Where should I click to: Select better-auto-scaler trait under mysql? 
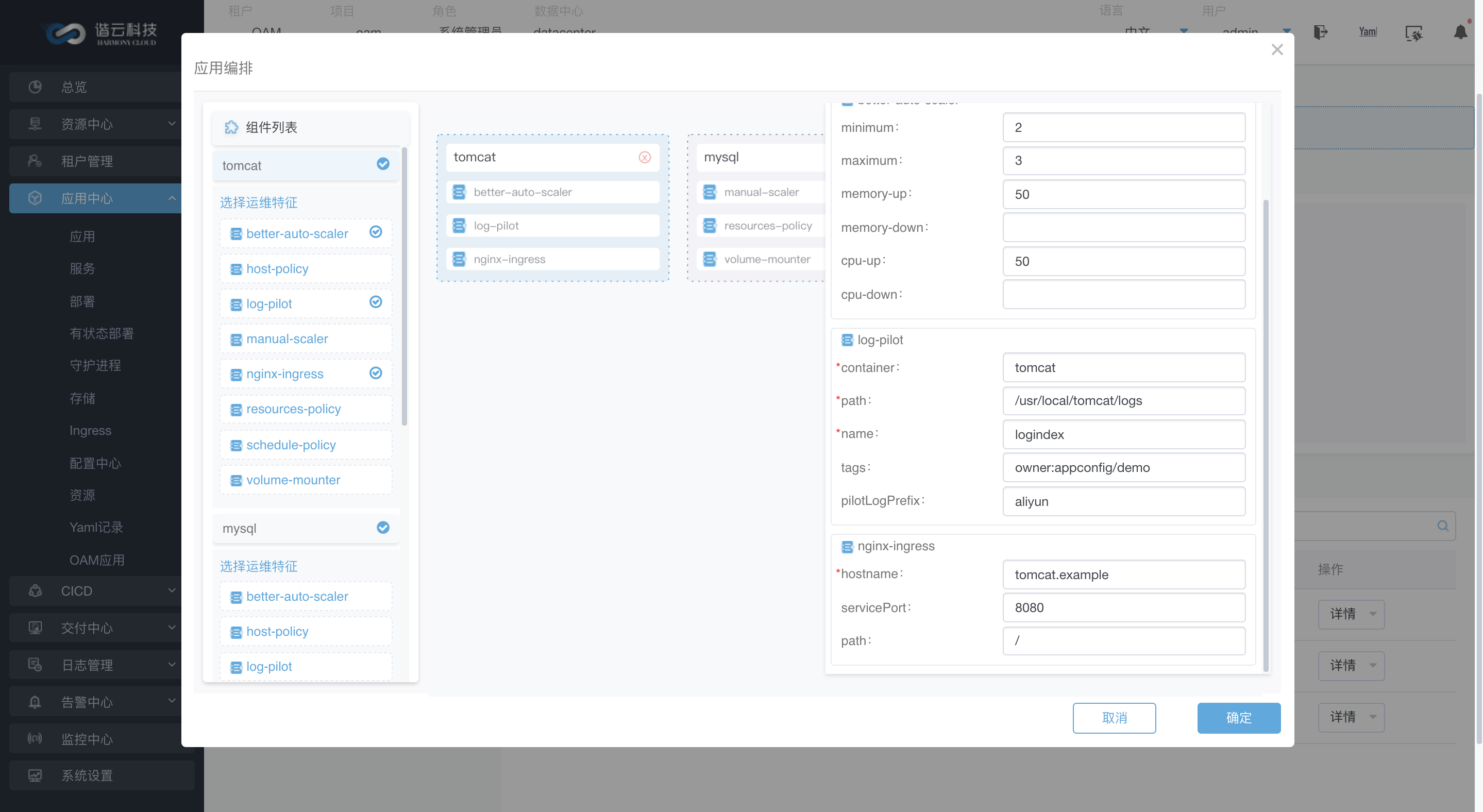(306, 597)
